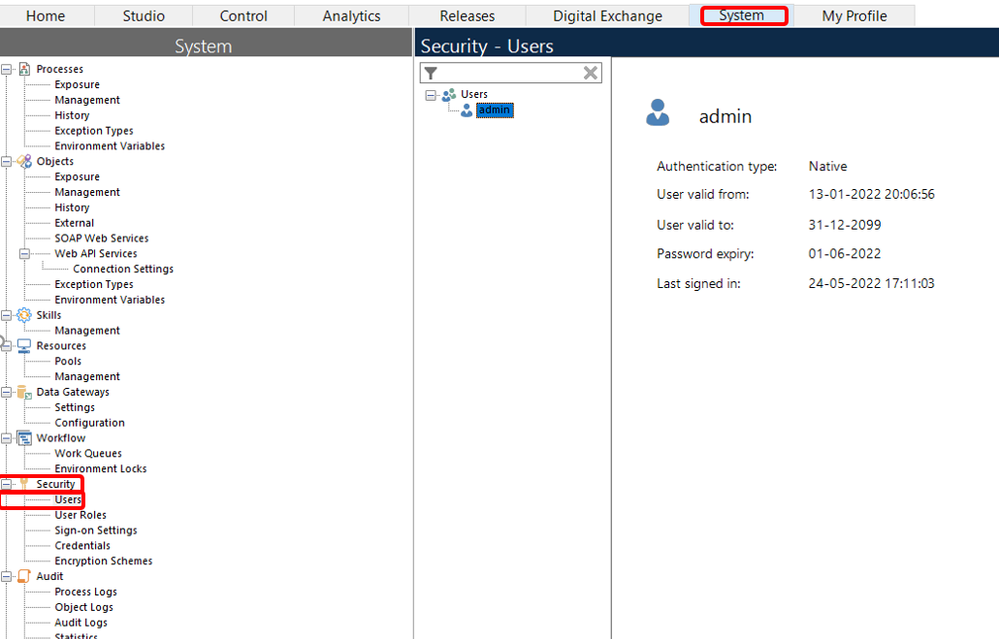999x639 pixels.
Task: Click the Security key icon
Action: coord(24,484)
